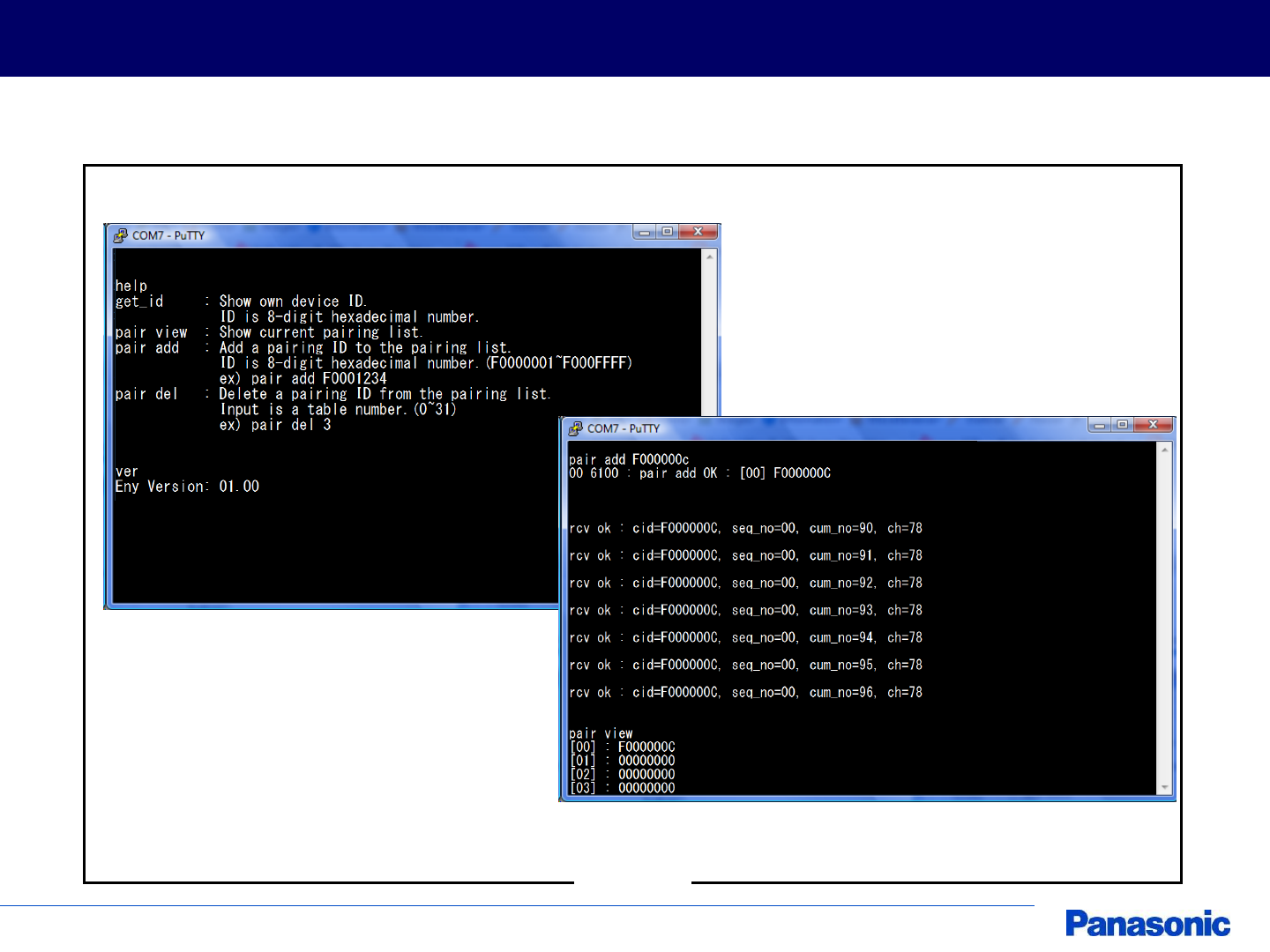This screenshot has width=1270, height=952.
Task: Click scroll-down arrow in the rcv ok PuTTY window
Action: (x=1164, y=787)
